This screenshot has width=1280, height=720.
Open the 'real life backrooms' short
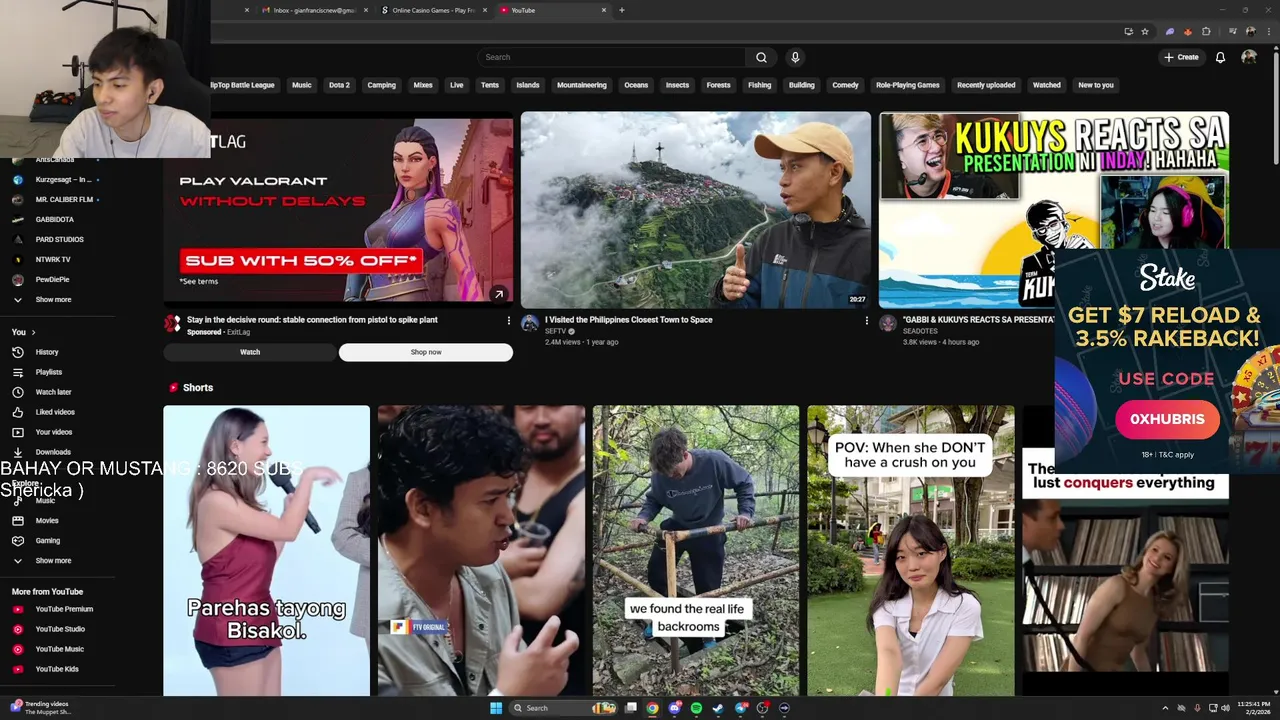point(696,550)
